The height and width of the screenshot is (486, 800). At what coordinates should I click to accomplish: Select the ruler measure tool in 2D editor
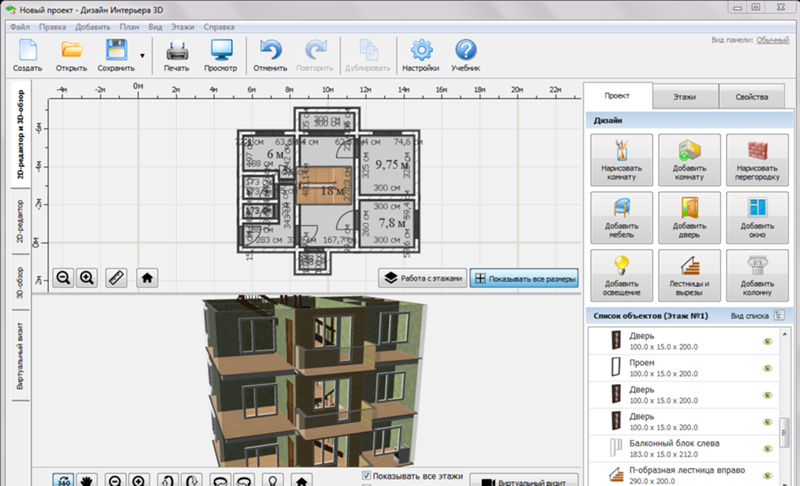pyautogui.click(x=116, y=277)
